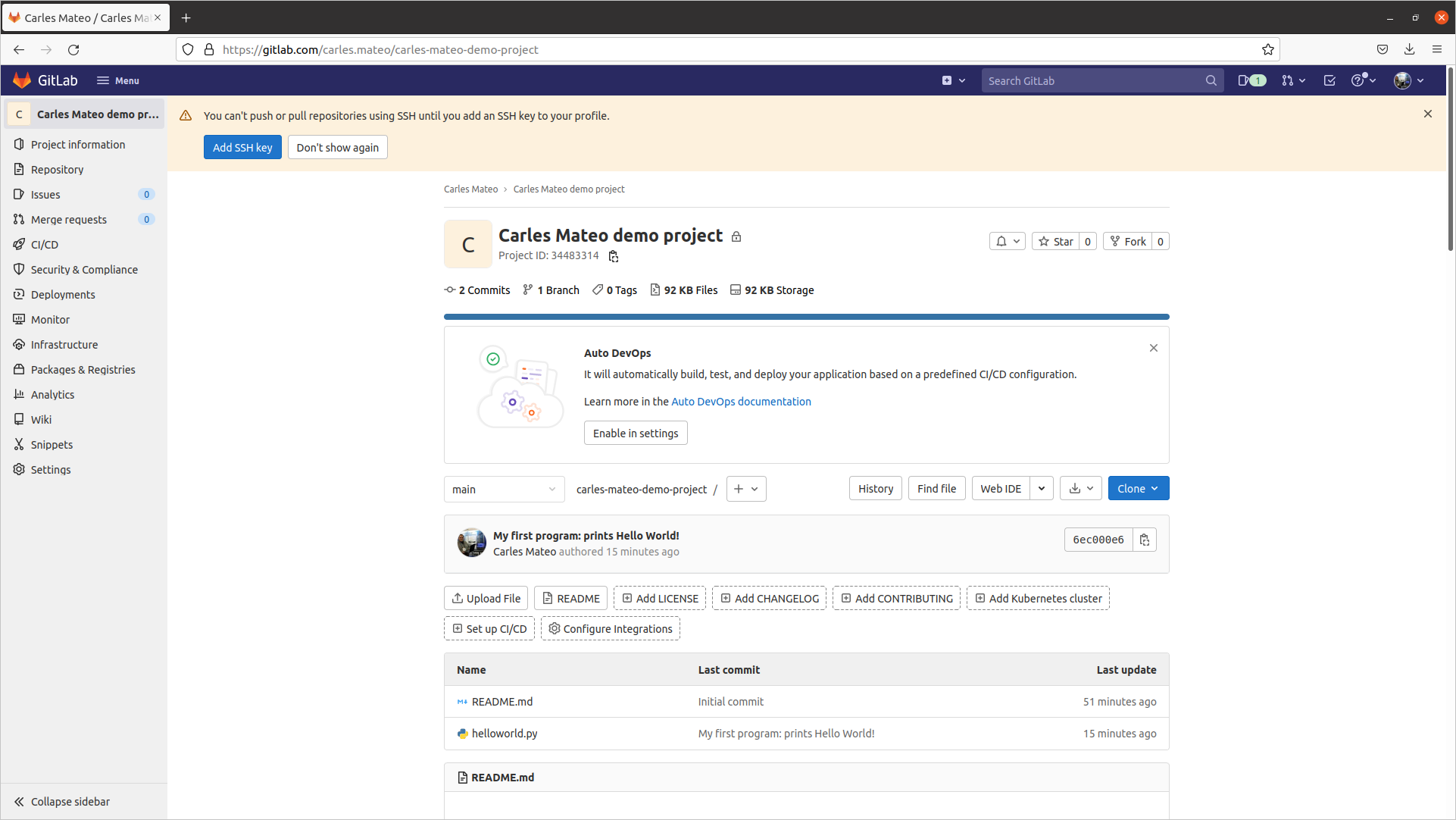Click the GitLab logo home icon
Viewport: 1456px width, 820px height.
pos(22,80)
